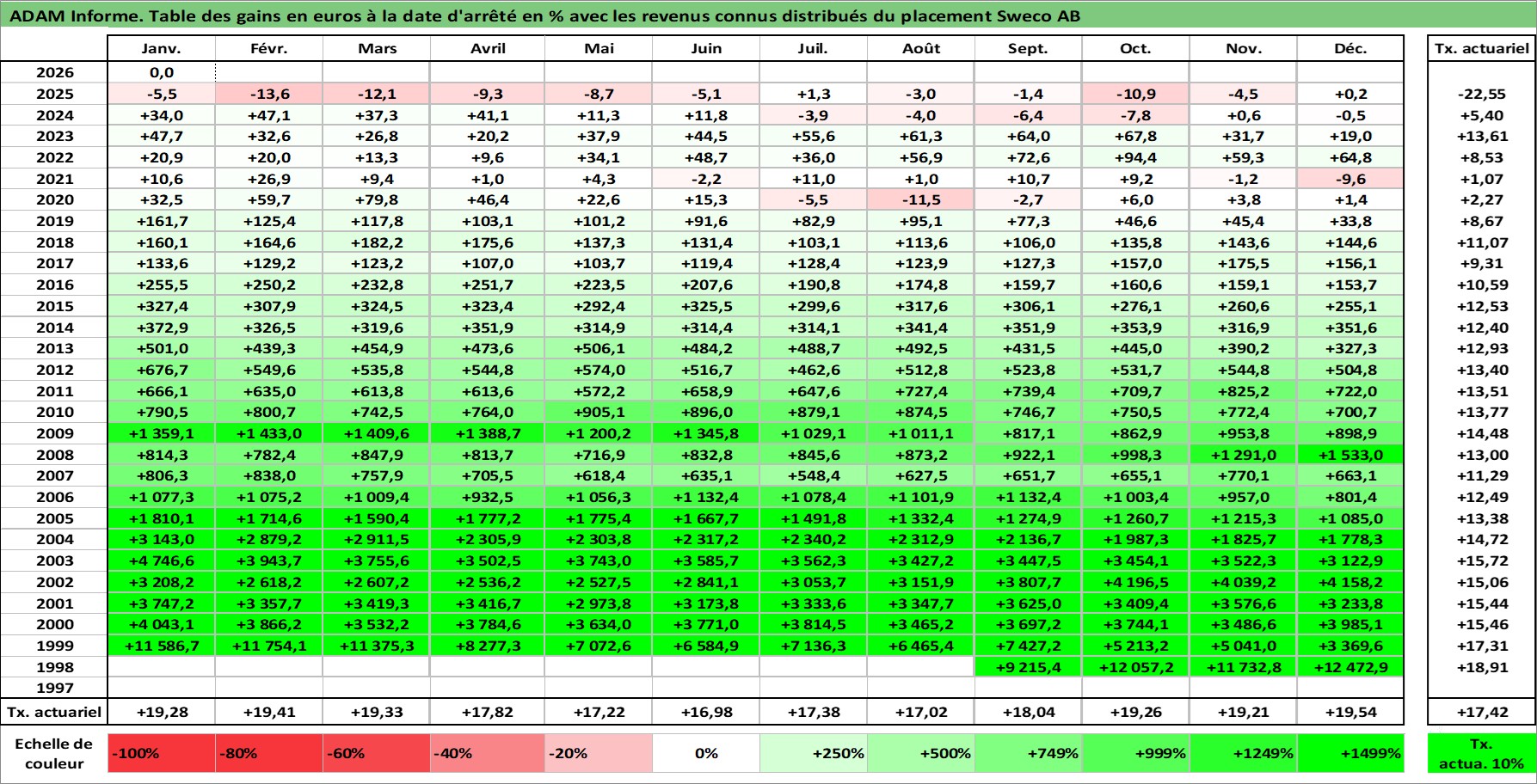Click the 0% white color scale swatch
The image size is (1537, 784).
coord(706,753)
